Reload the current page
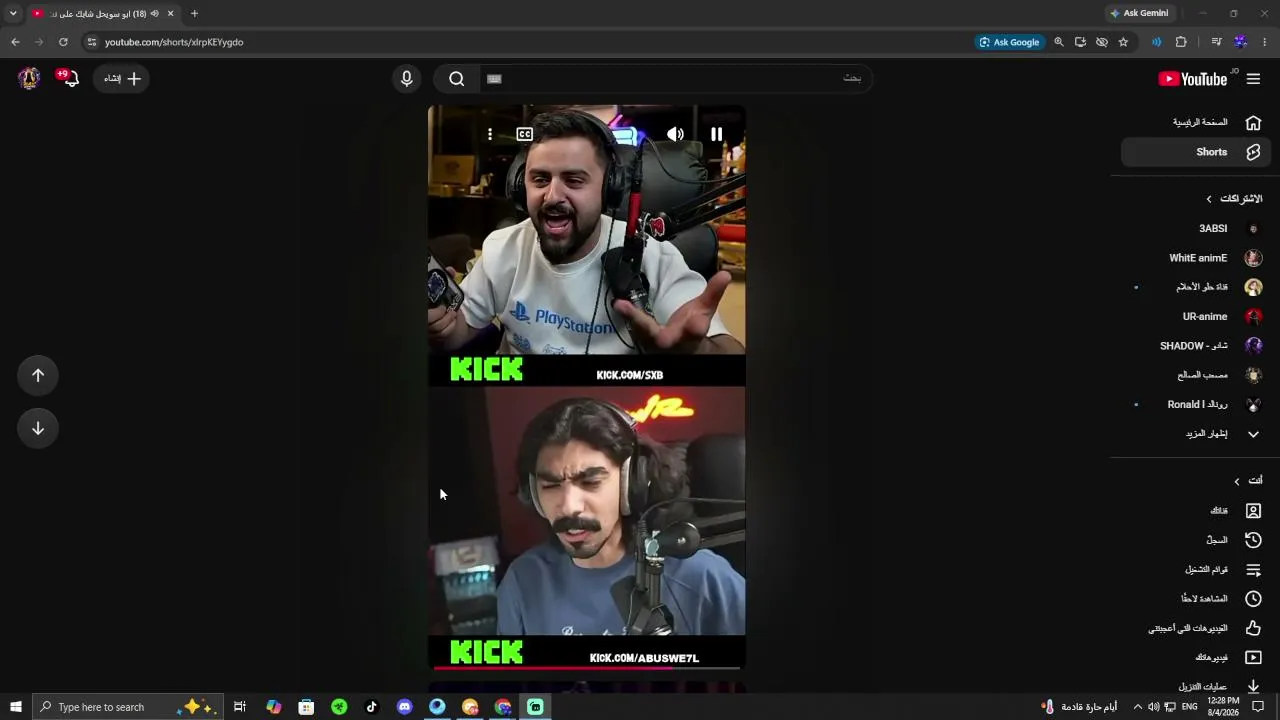Image resolution: width=1280 pixels, height=720 pixels. point(63,42)
